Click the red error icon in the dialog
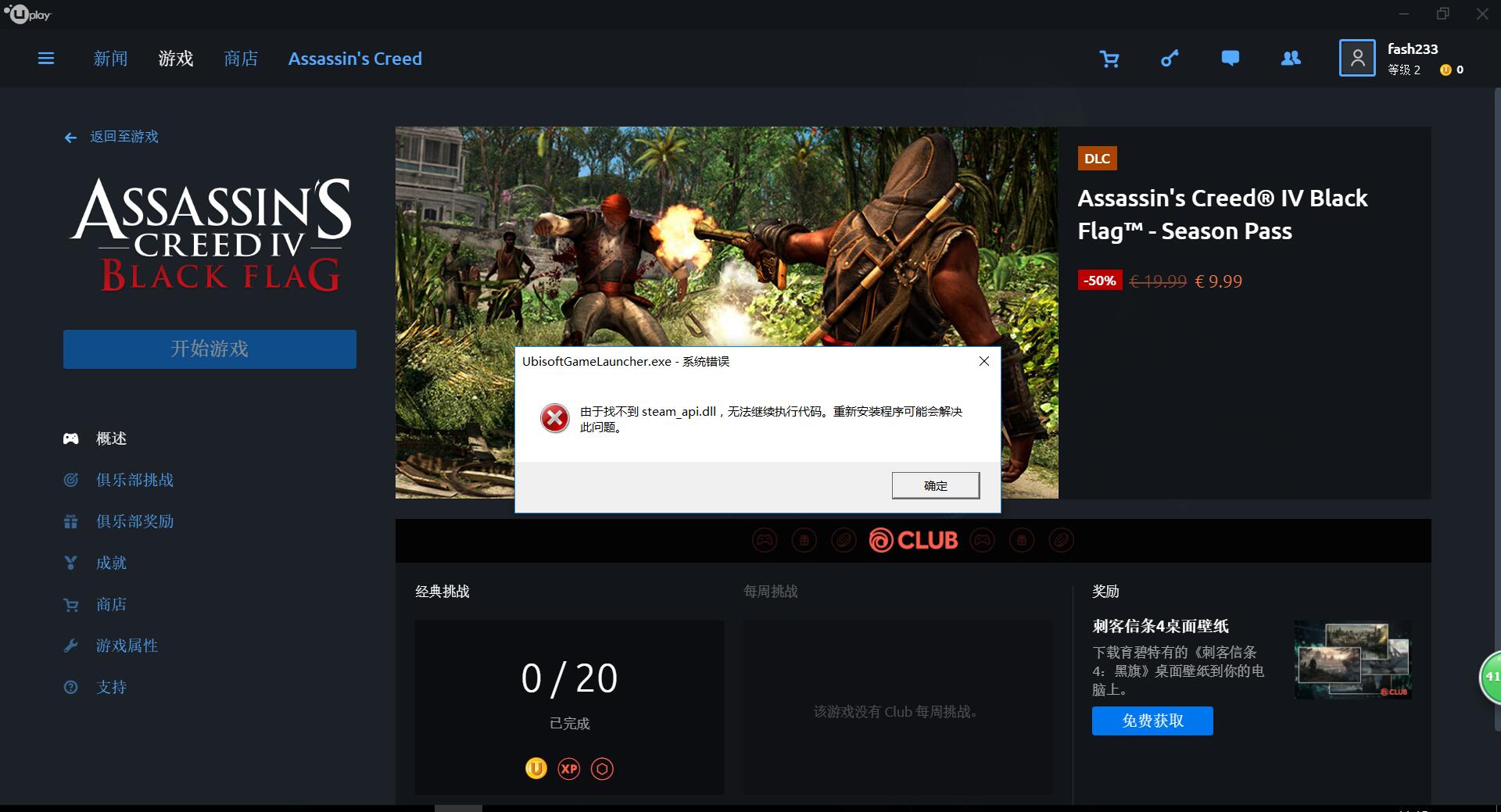Image resolution: width=1501 pixels, height=812 pixels. [x=555, y=419]
